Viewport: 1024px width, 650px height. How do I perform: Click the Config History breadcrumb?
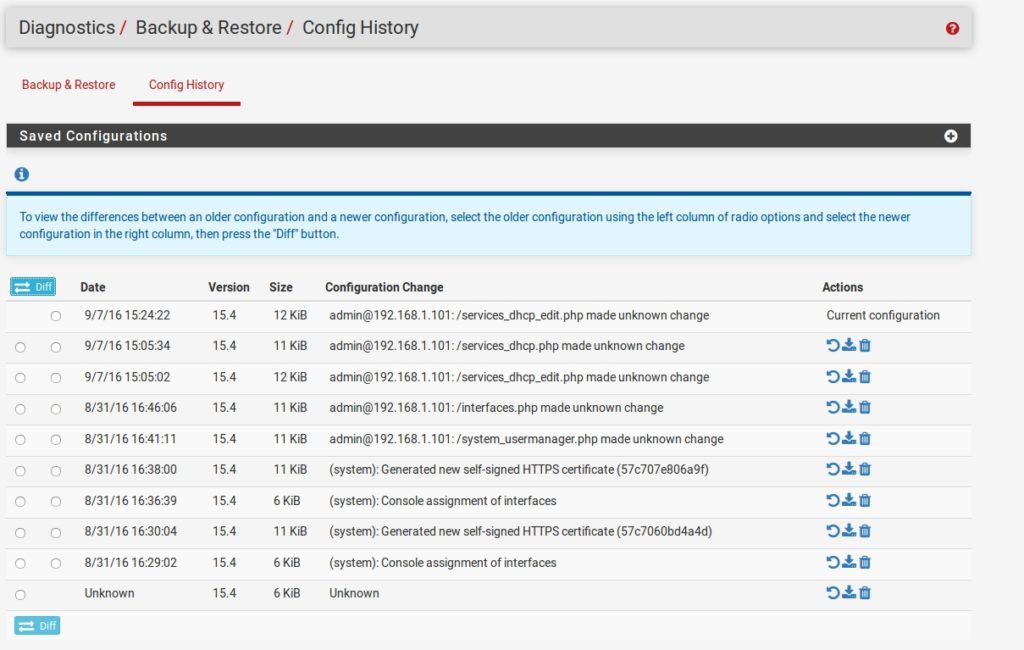(x=360, y=28)
